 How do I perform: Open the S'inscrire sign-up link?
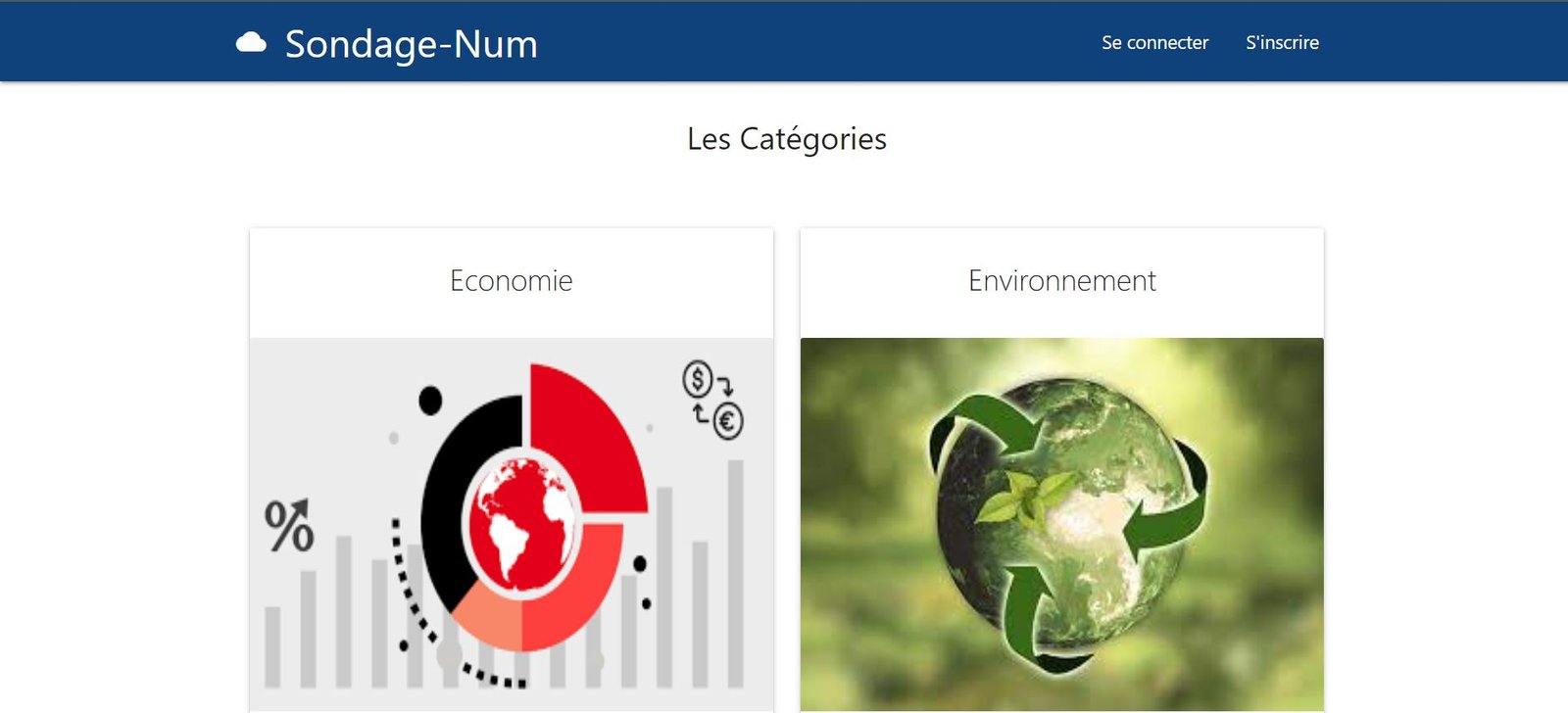(x=1282, y=43)
